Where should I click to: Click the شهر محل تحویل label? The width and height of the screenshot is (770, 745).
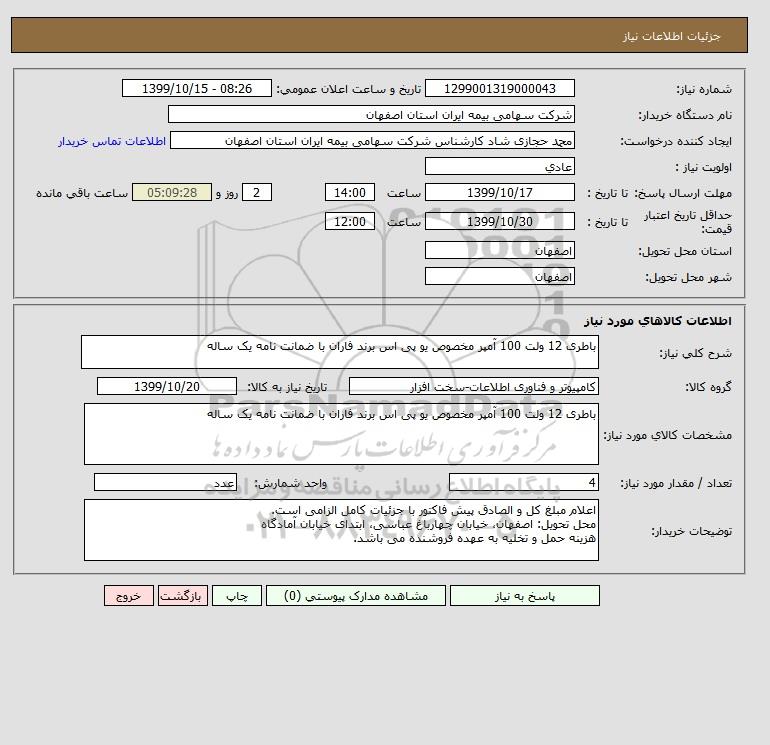tap(688, 277)
